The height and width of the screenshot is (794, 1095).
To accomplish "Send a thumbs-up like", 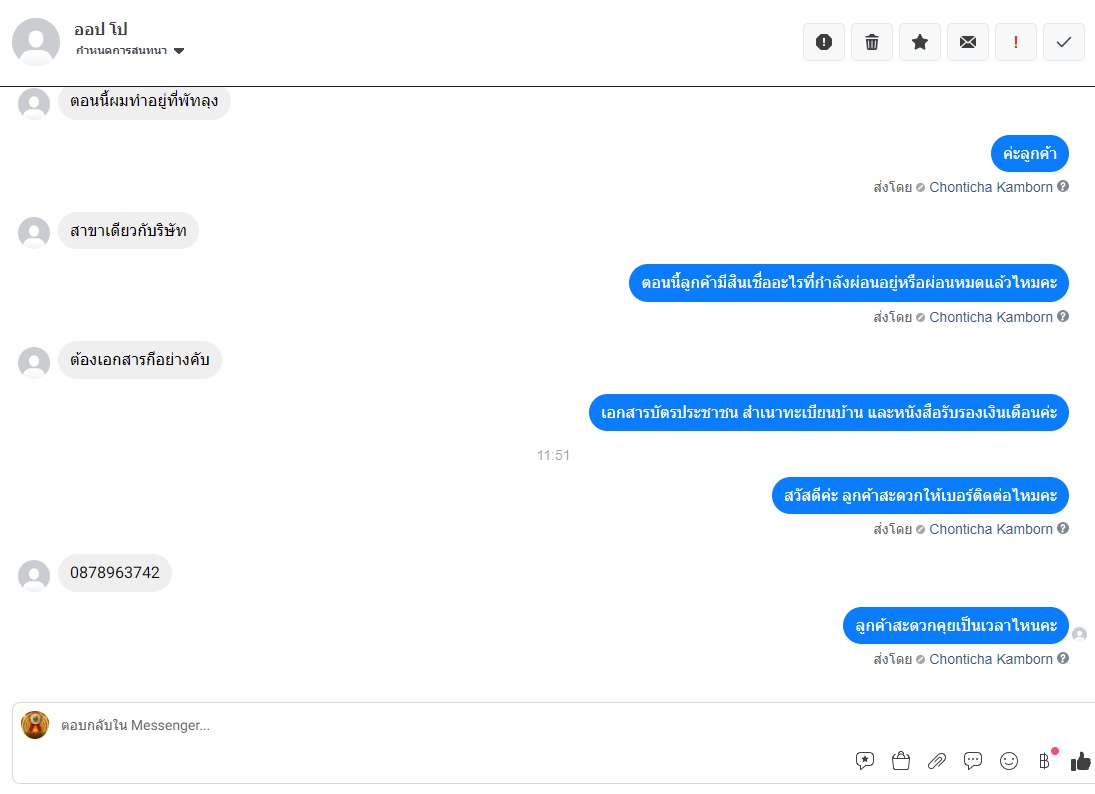I will point(1080,760).
